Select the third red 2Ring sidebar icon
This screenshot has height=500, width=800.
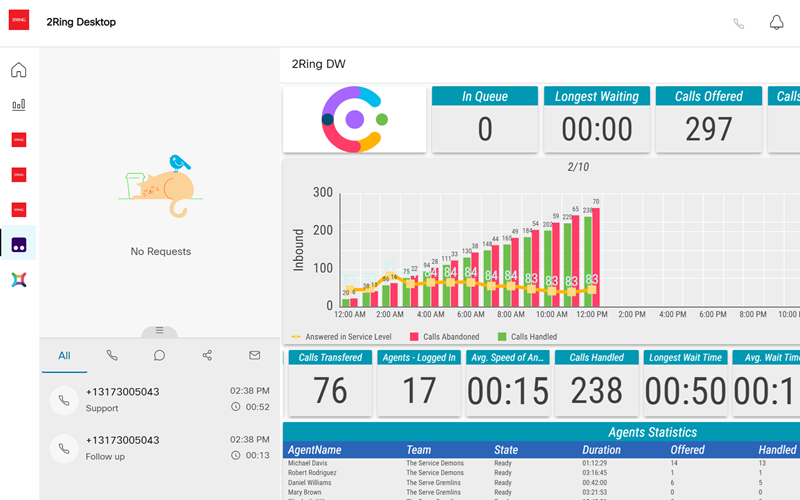(19, 210)
